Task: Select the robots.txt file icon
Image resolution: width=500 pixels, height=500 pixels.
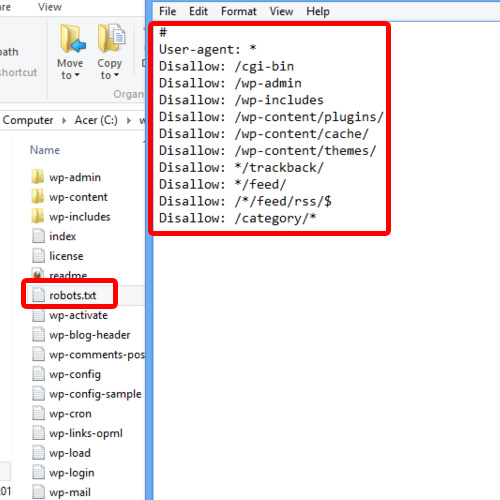Action: click(38, 295)
